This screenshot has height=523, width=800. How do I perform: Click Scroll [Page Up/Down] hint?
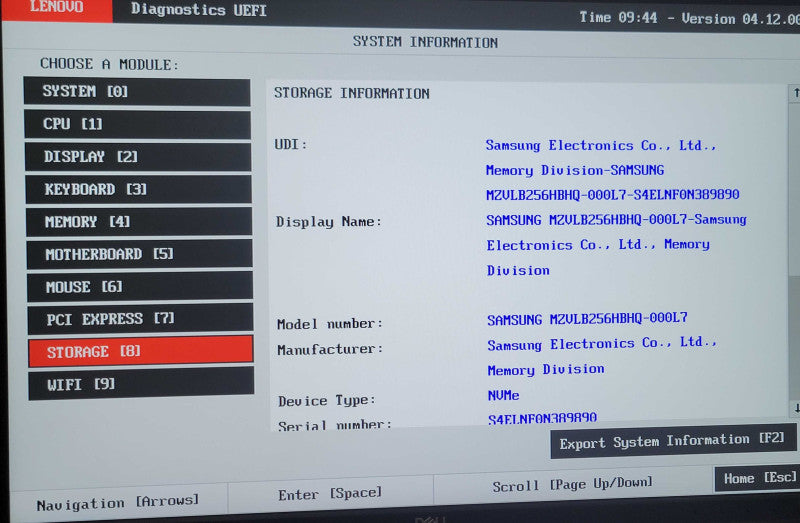572,484
